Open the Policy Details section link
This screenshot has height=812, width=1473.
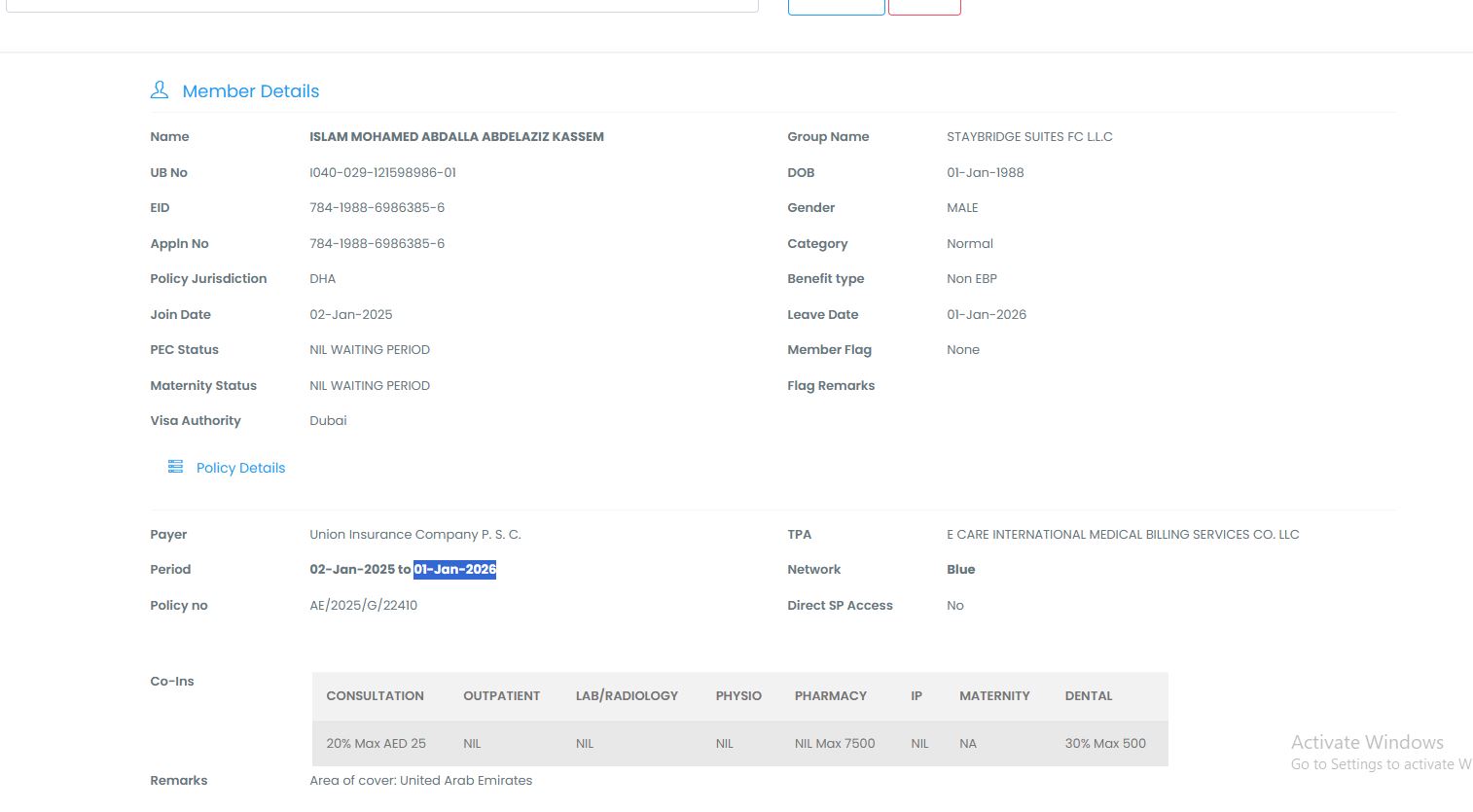click(x=240, y=468)
